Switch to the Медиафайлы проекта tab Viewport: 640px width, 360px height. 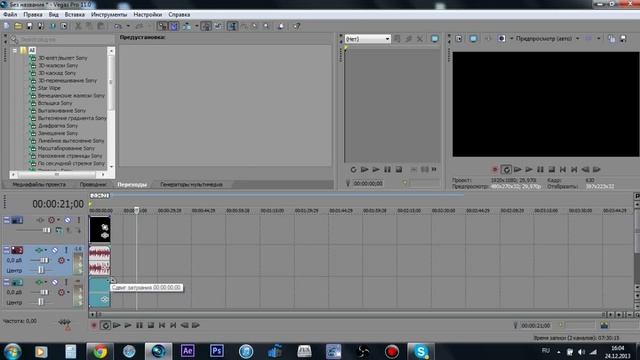[39, 184]
